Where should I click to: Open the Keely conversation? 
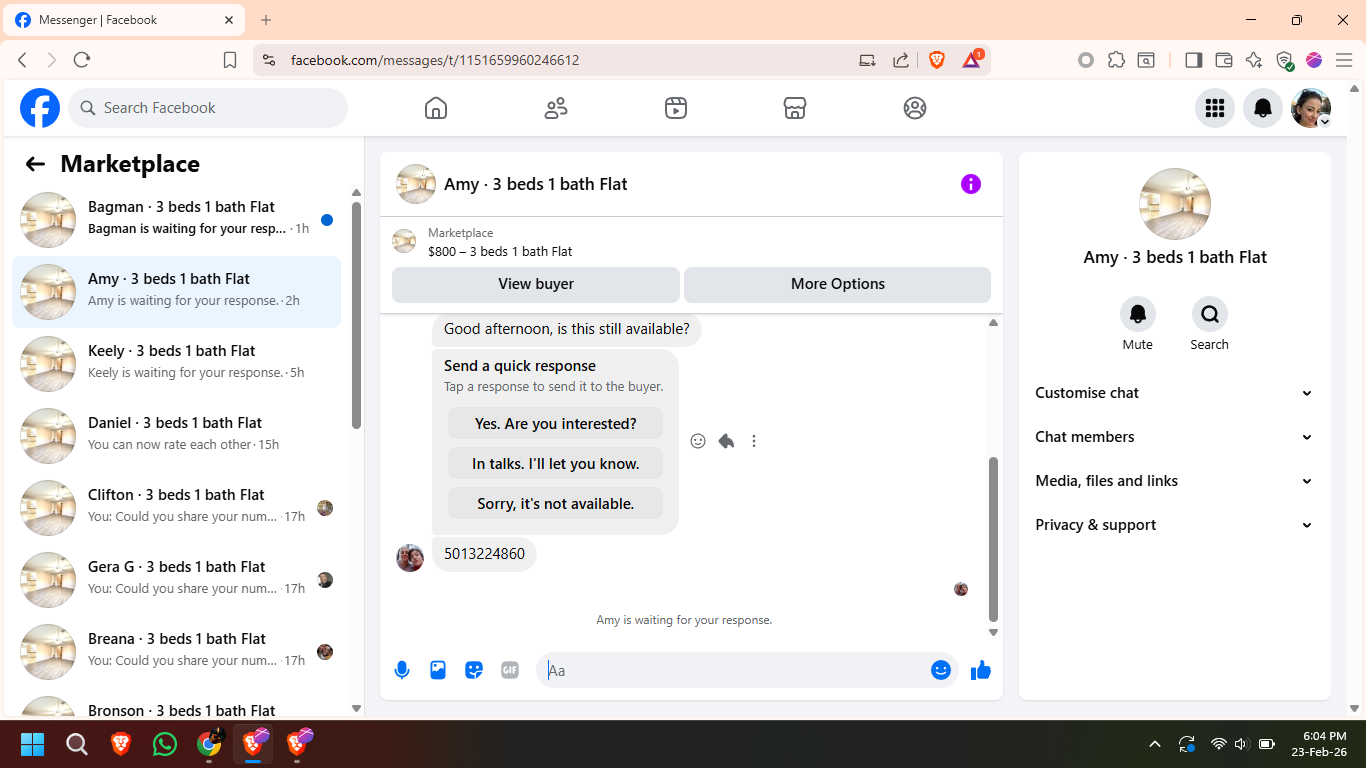click(x=176, y=364)
